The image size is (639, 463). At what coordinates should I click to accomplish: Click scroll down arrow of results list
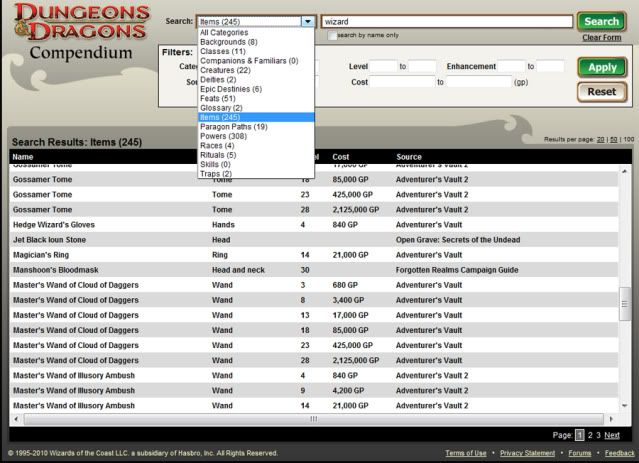[625, 406]
